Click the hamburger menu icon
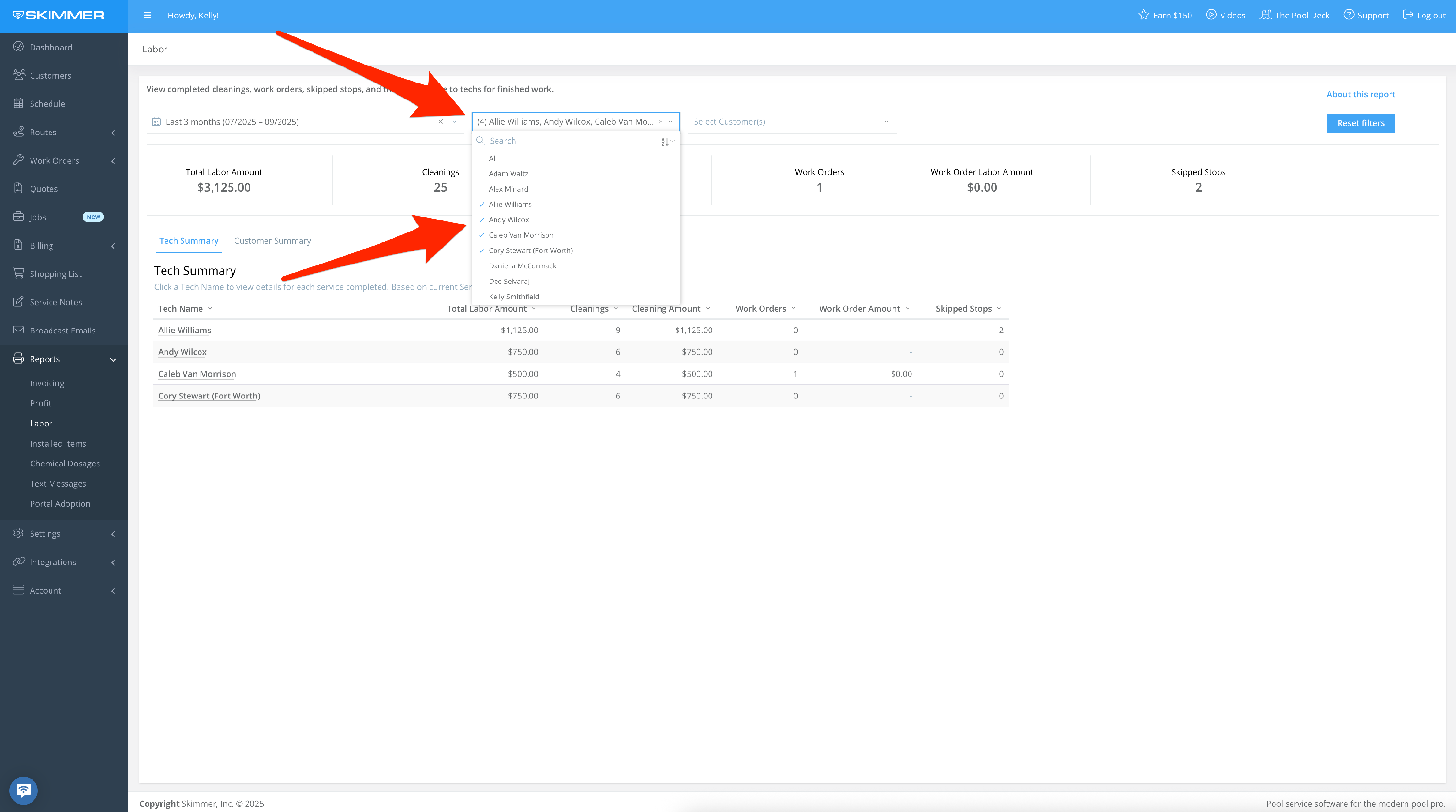The height and width of the screenshot is (812, 1456). pos(147,15)
